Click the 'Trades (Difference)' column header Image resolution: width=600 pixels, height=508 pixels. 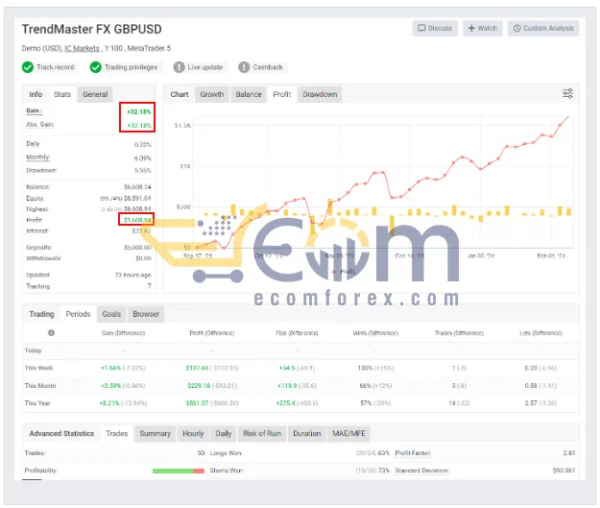tap(459, 333)
